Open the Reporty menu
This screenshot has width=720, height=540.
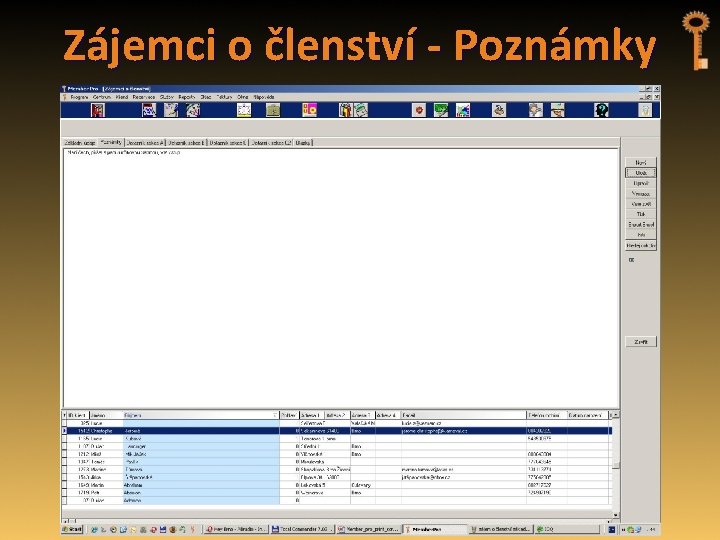click(187, 97)
